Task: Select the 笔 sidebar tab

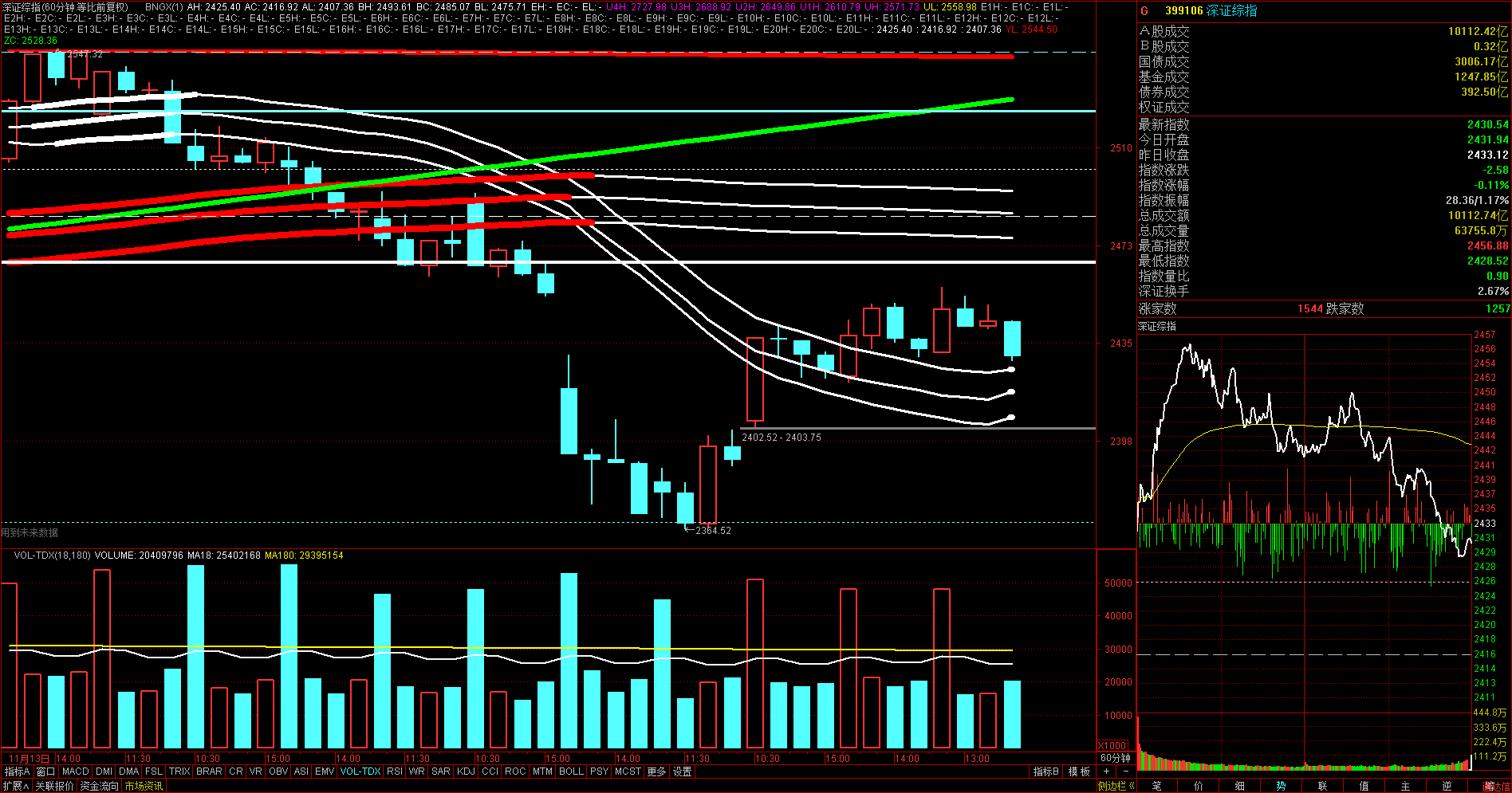Action: point(1156,786)
